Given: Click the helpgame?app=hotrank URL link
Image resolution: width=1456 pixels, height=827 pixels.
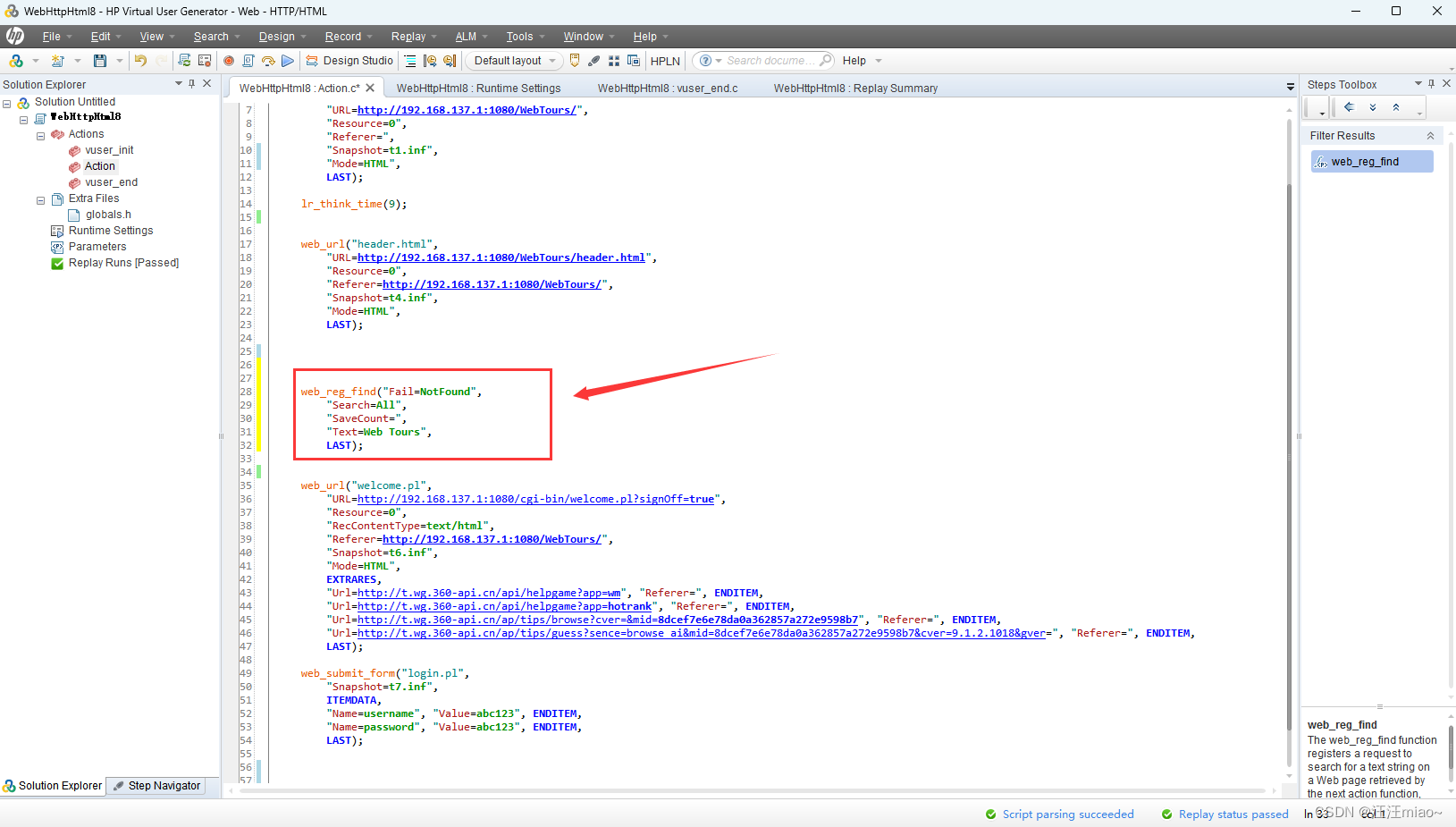Looking at the screenshot, I should pyautogui.click(x=505, y=606).
